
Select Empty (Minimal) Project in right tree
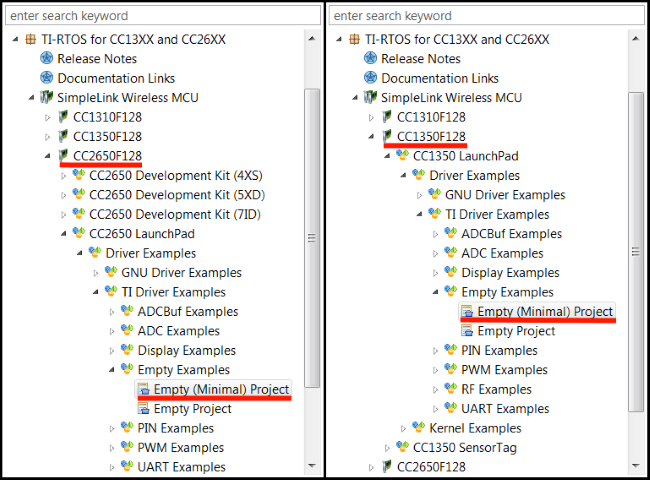click(x=545, y=312)
